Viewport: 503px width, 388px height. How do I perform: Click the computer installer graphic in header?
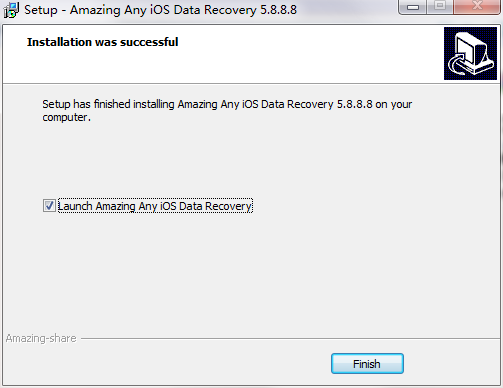470,53
